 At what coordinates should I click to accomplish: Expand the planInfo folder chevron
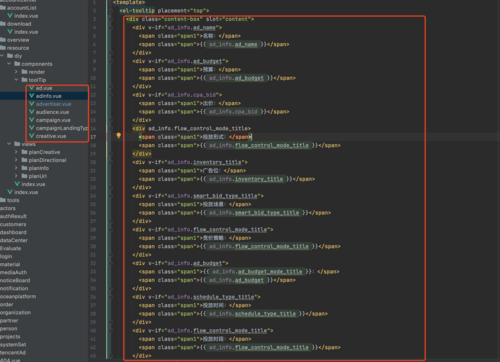(x=16, y=168)
